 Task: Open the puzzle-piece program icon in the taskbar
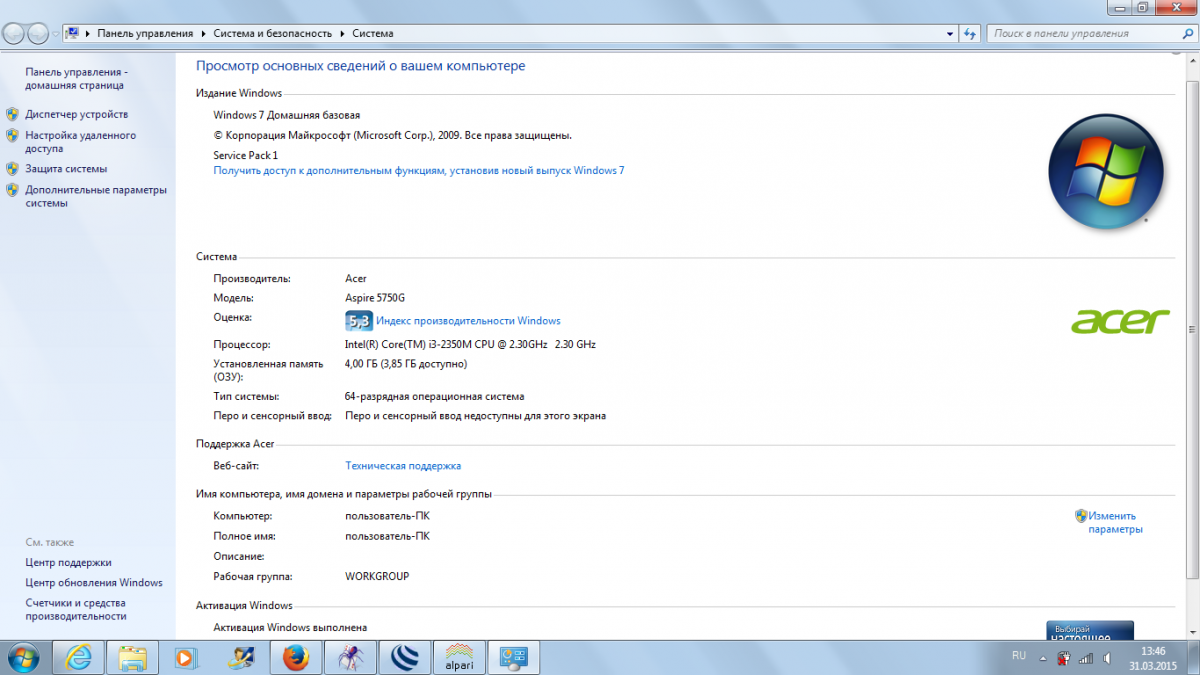tap(241, 658)
